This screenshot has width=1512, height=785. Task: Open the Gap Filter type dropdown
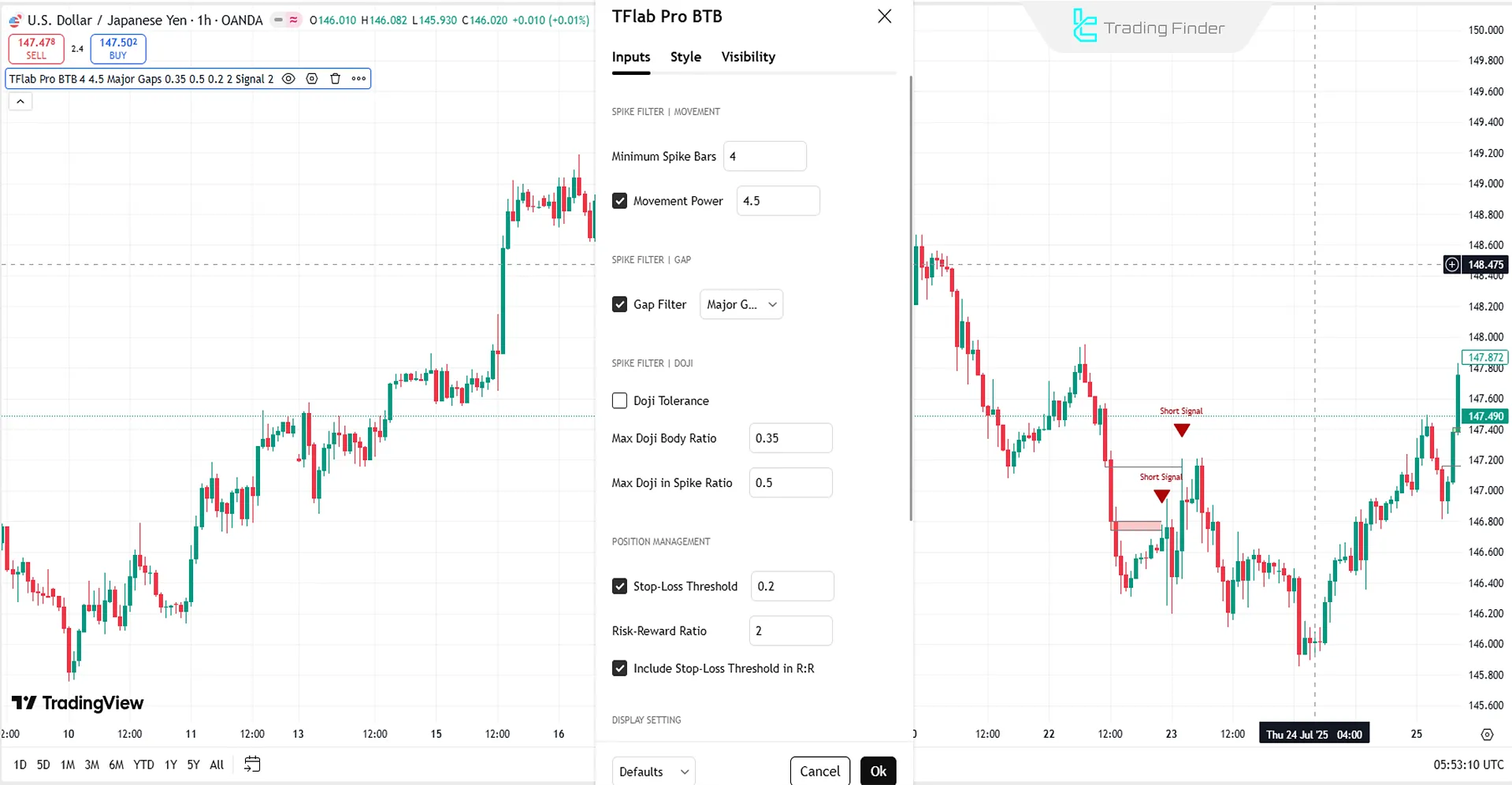(x=741, y=305)
